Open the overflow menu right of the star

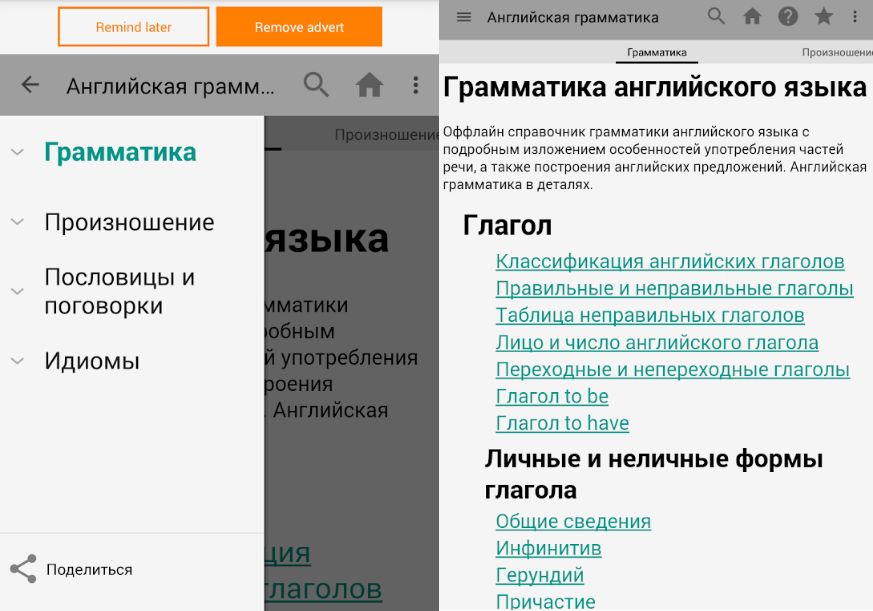click(x=855, y=17)
